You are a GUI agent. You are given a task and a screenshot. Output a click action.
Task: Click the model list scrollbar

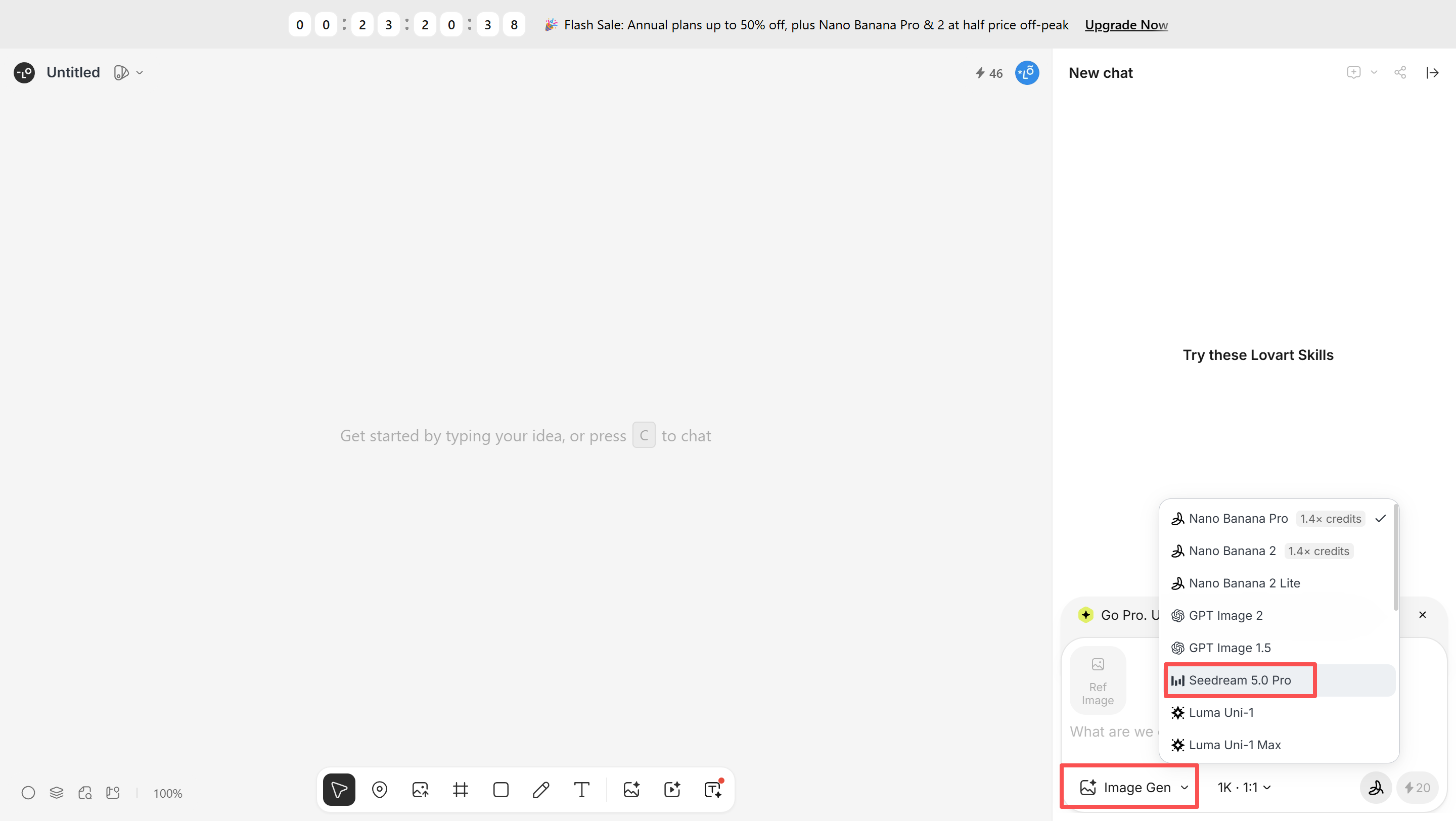pos(1396,557)
